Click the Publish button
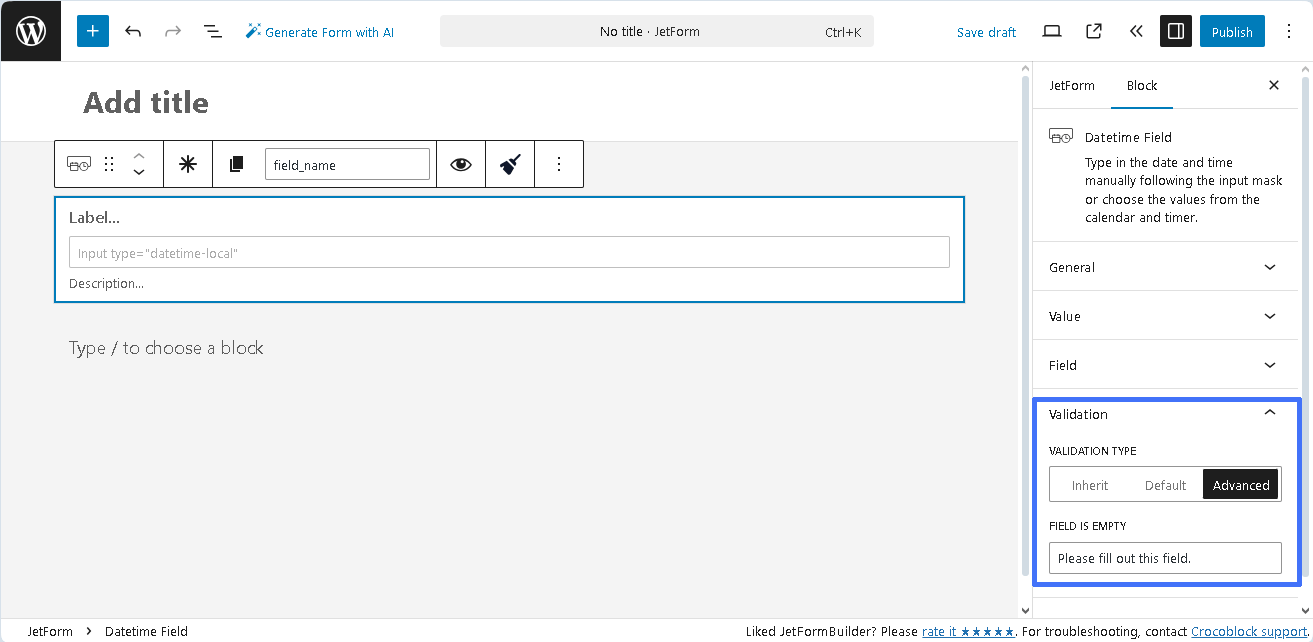 [x=1231, y=31]
